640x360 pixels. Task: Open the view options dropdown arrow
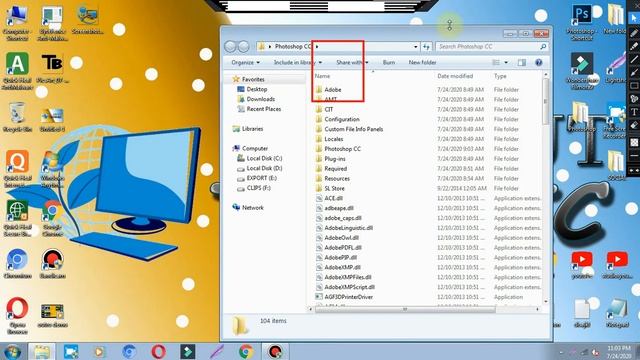[506, 62]
